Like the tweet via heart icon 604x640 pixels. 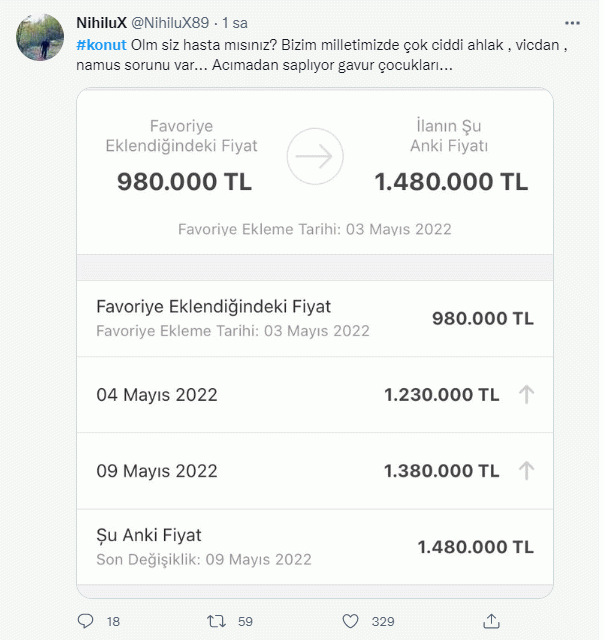pyautogui.click(x=347, y=621)
